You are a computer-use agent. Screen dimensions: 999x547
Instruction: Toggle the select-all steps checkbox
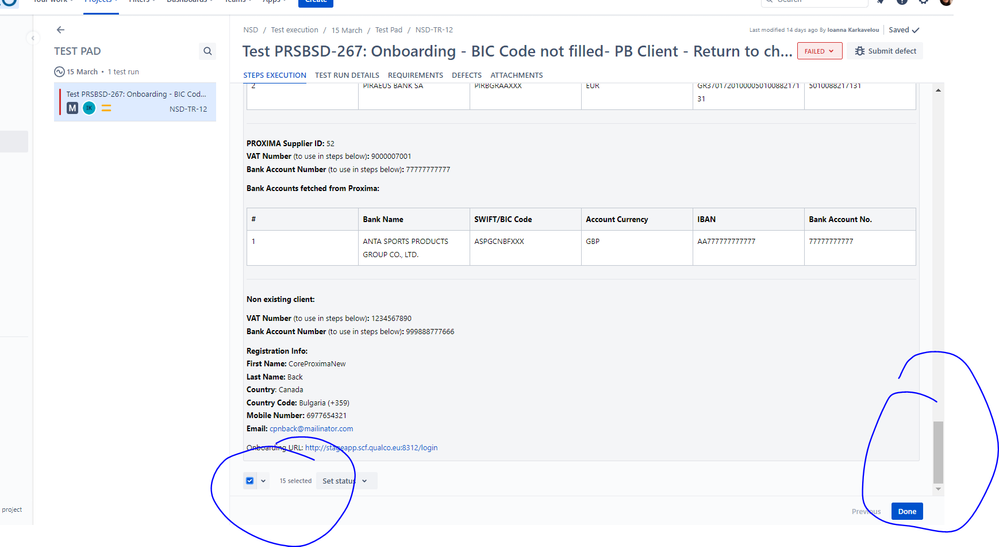pyautogui.click(x=250, y=481)
